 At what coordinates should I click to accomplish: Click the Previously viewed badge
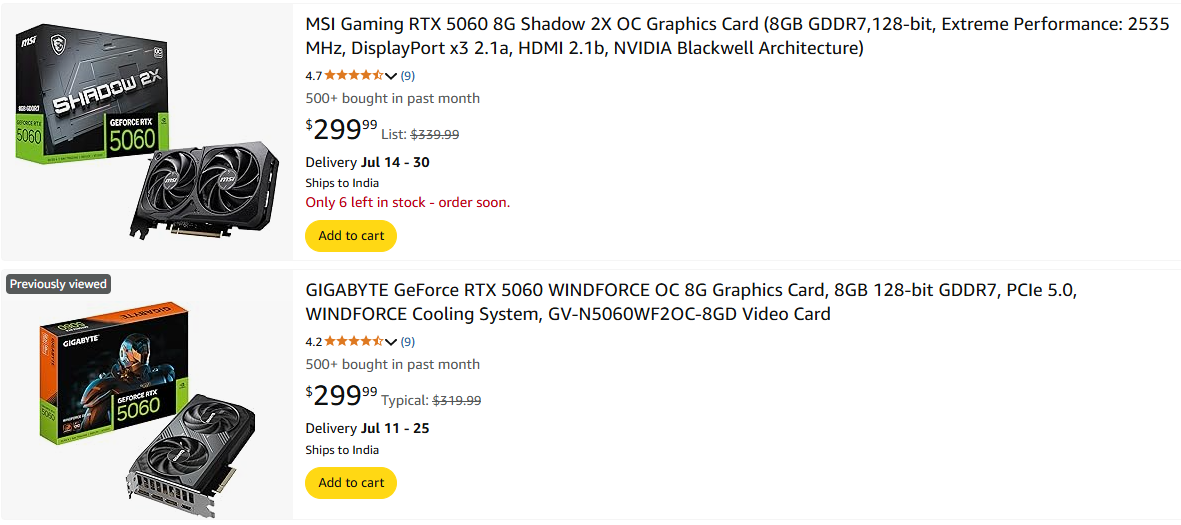[x=58, y=284]
